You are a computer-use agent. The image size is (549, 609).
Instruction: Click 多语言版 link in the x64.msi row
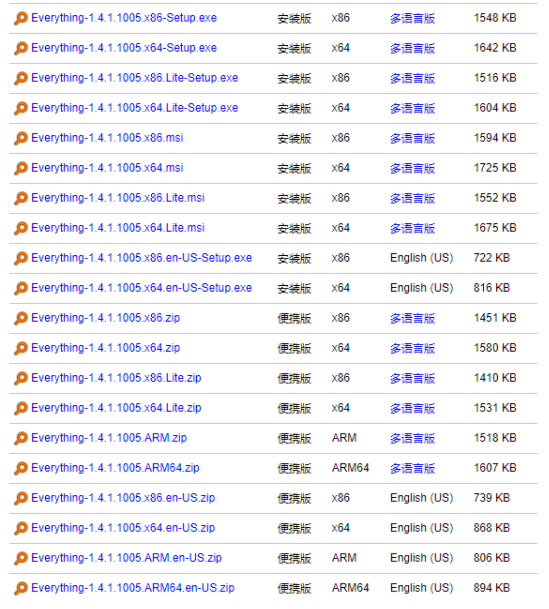coord(412,168)
